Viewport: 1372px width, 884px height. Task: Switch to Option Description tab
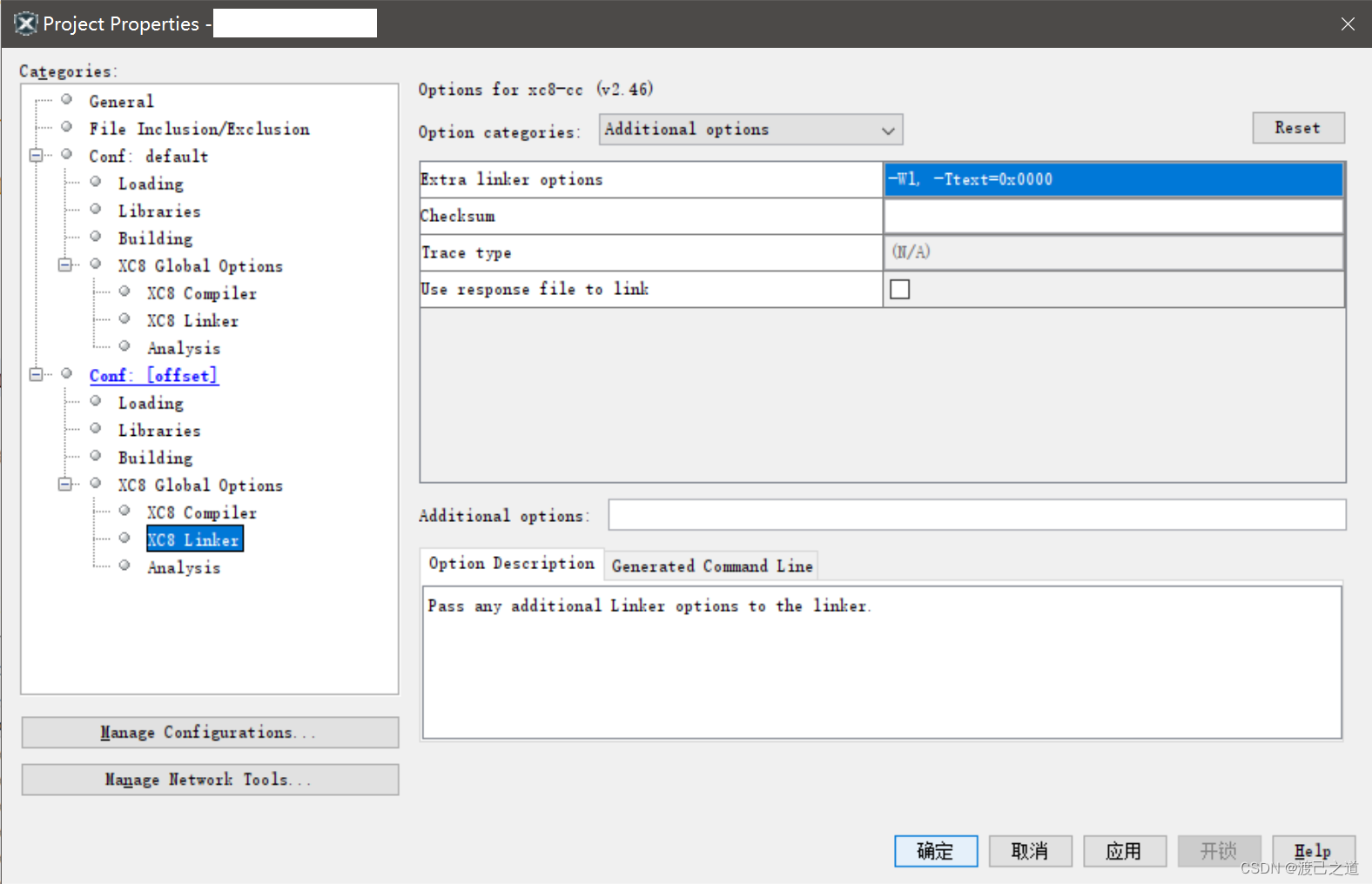[x=512, y=564]
